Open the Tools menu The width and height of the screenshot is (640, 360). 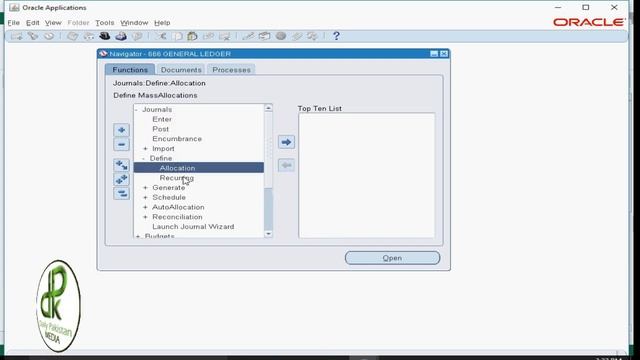coord(104,23)
